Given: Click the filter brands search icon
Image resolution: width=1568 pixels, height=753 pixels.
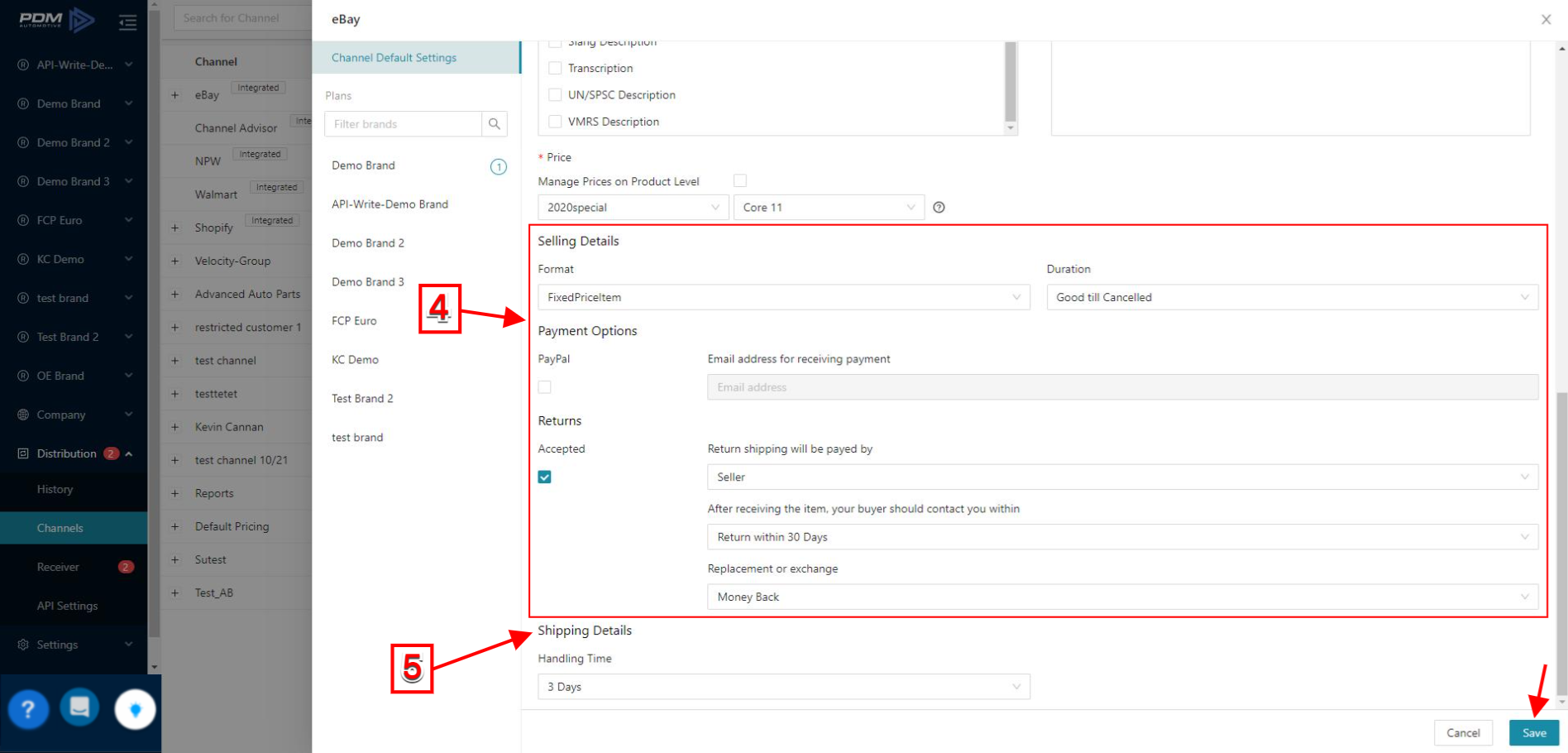Looking at the screenshot, I should (x=495, y=124).
